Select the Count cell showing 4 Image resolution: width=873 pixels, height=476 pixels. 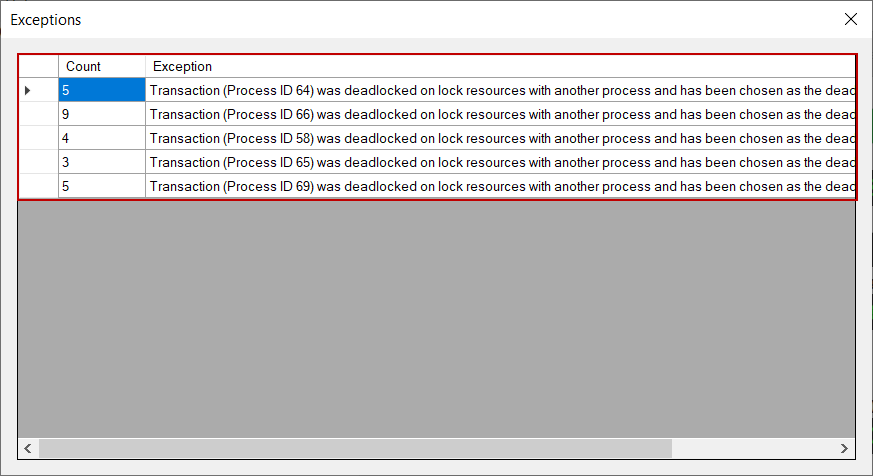click(x=101, y=138)
